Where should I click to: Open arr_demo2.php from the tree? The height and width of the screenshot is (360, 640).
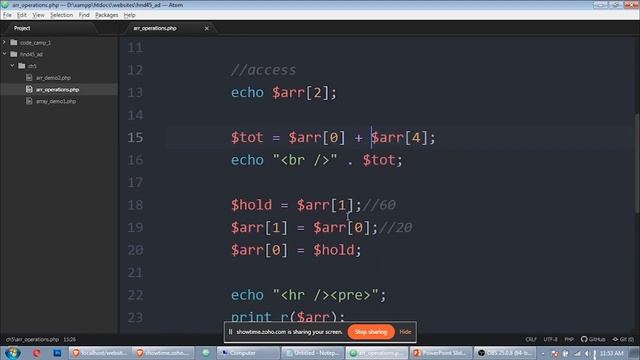coord(53,78)
